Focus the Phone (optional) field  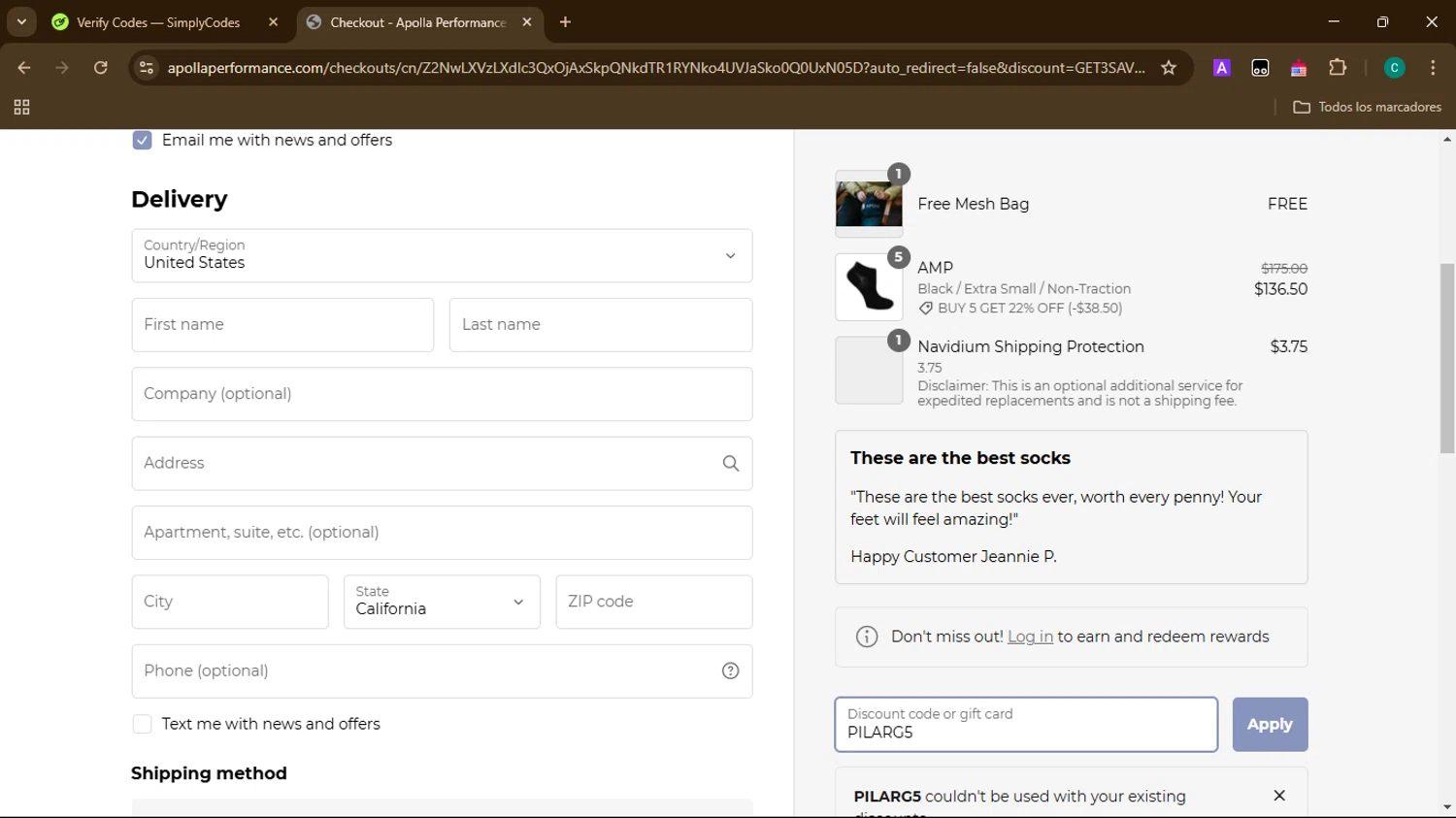pyautogui.click(x=442, y=671)
